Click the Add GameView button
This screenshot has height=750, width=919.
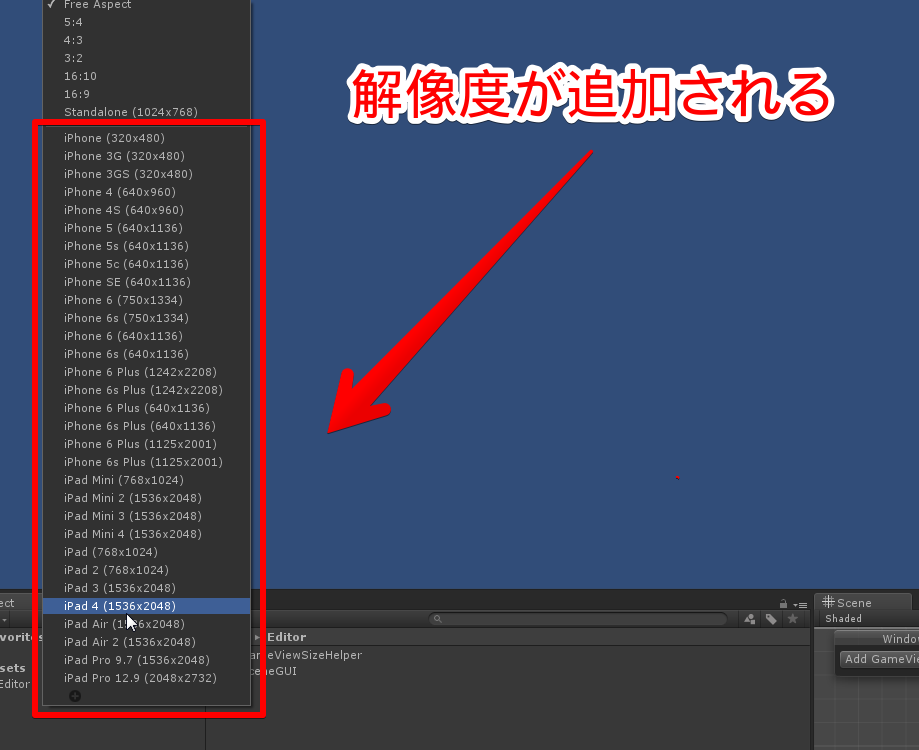tap(879, 659)
